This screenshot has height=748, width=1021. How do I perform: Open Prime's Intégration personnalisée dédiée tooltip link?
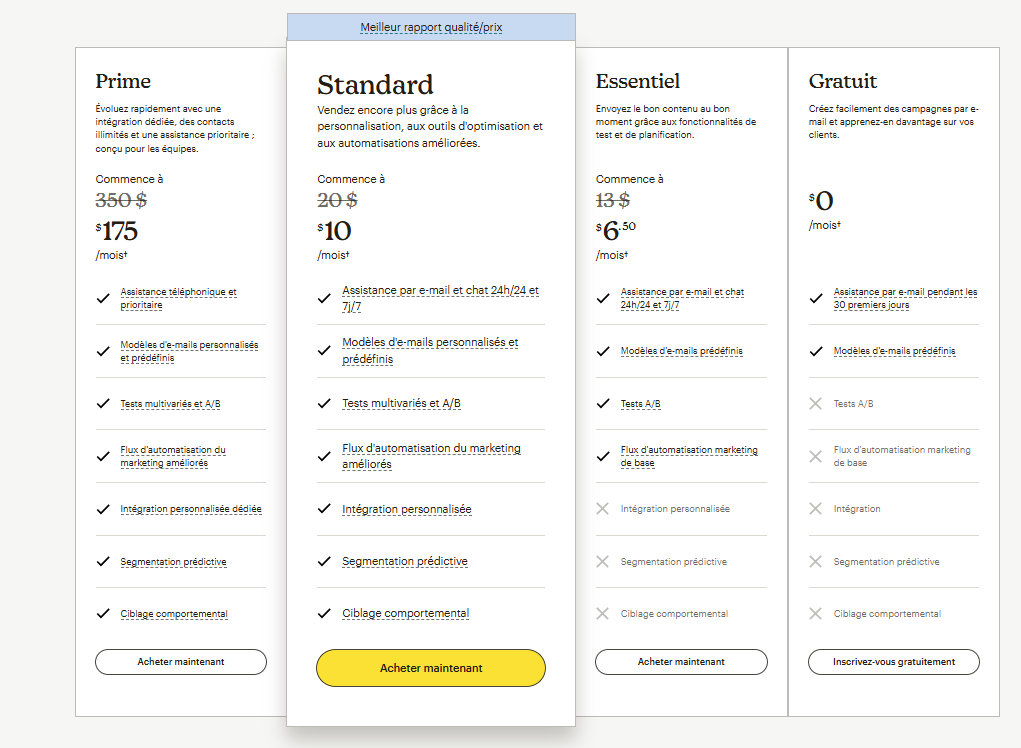tap(191, 509)
